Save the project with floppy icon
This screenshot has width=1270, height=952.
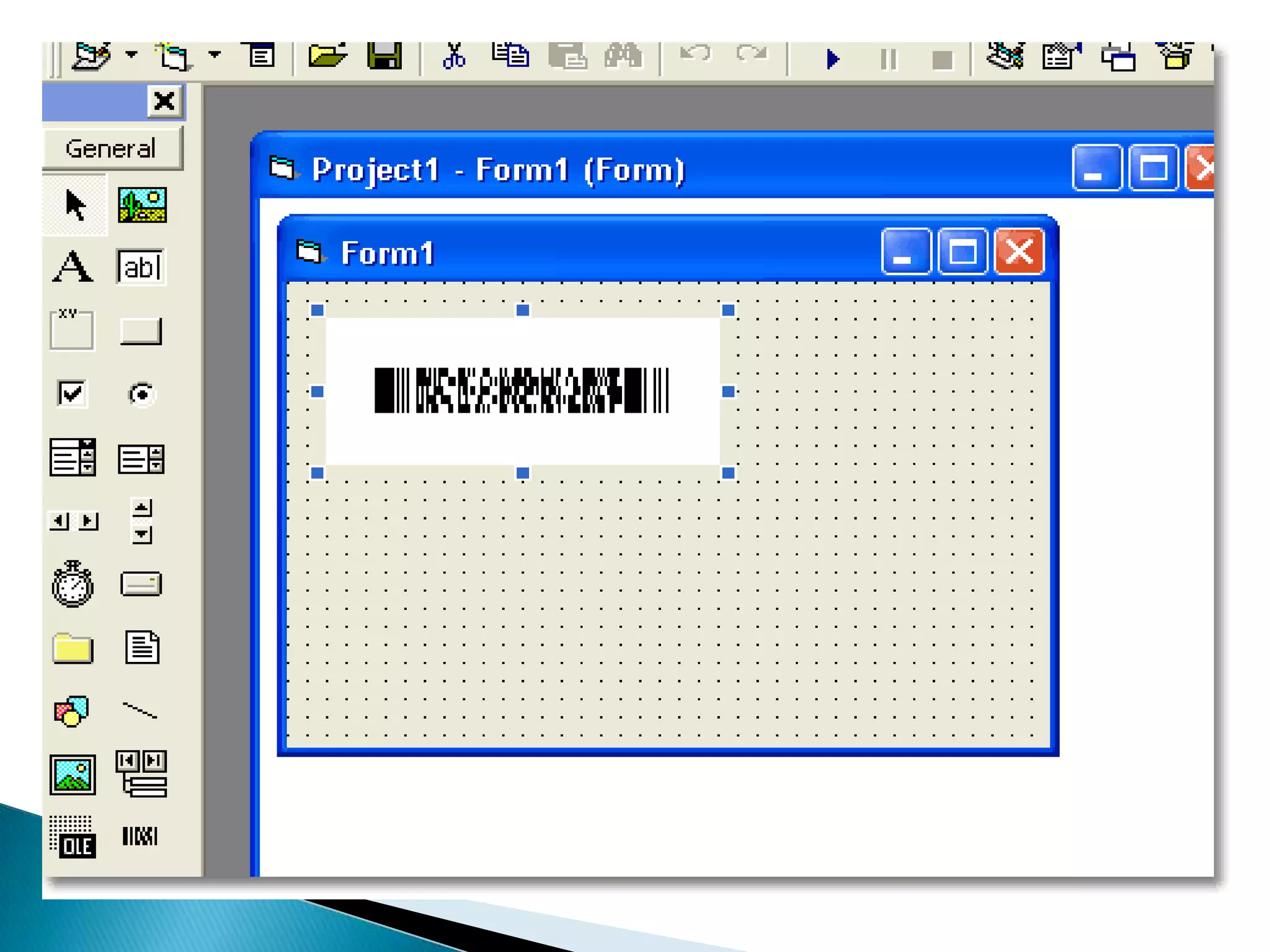[384, 56]
